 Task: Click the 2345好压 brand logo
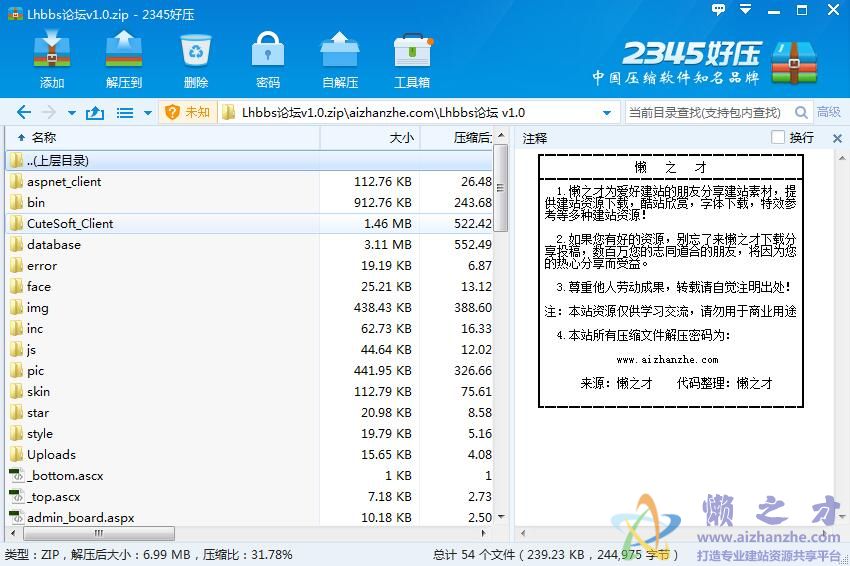click(705, 61)
